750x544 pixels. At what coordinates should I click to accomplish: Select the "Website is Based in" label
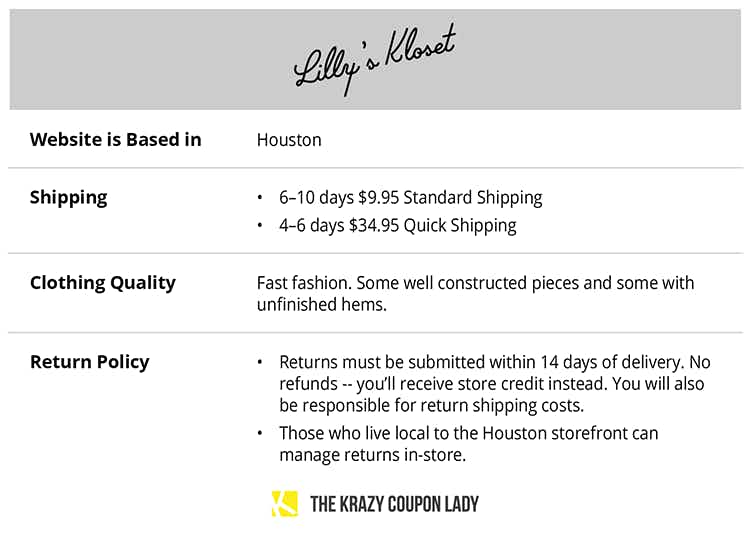pyautogui.click(x=115, y=140)
